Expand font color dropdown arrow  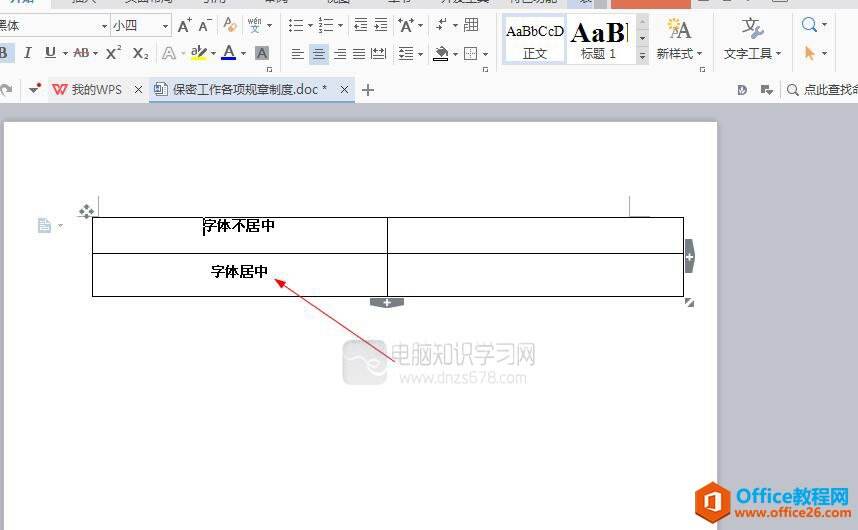pyautogui.click(x=243, y=54)
